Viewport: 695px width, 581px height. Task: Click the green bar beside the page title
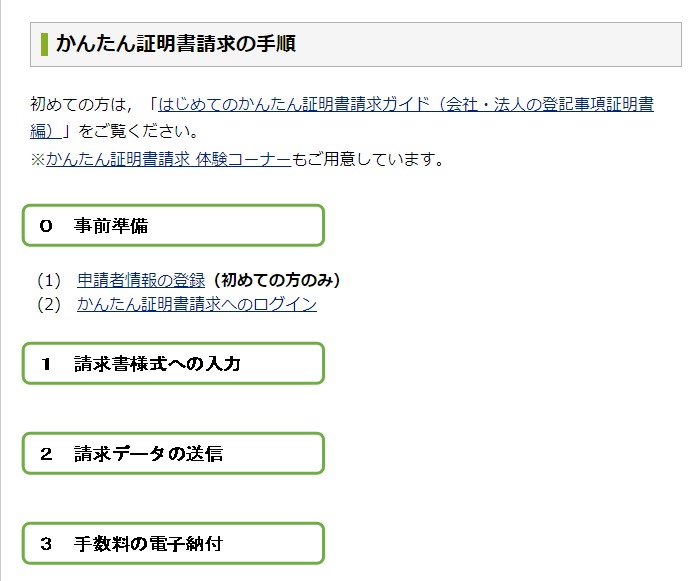click(45, 44)
